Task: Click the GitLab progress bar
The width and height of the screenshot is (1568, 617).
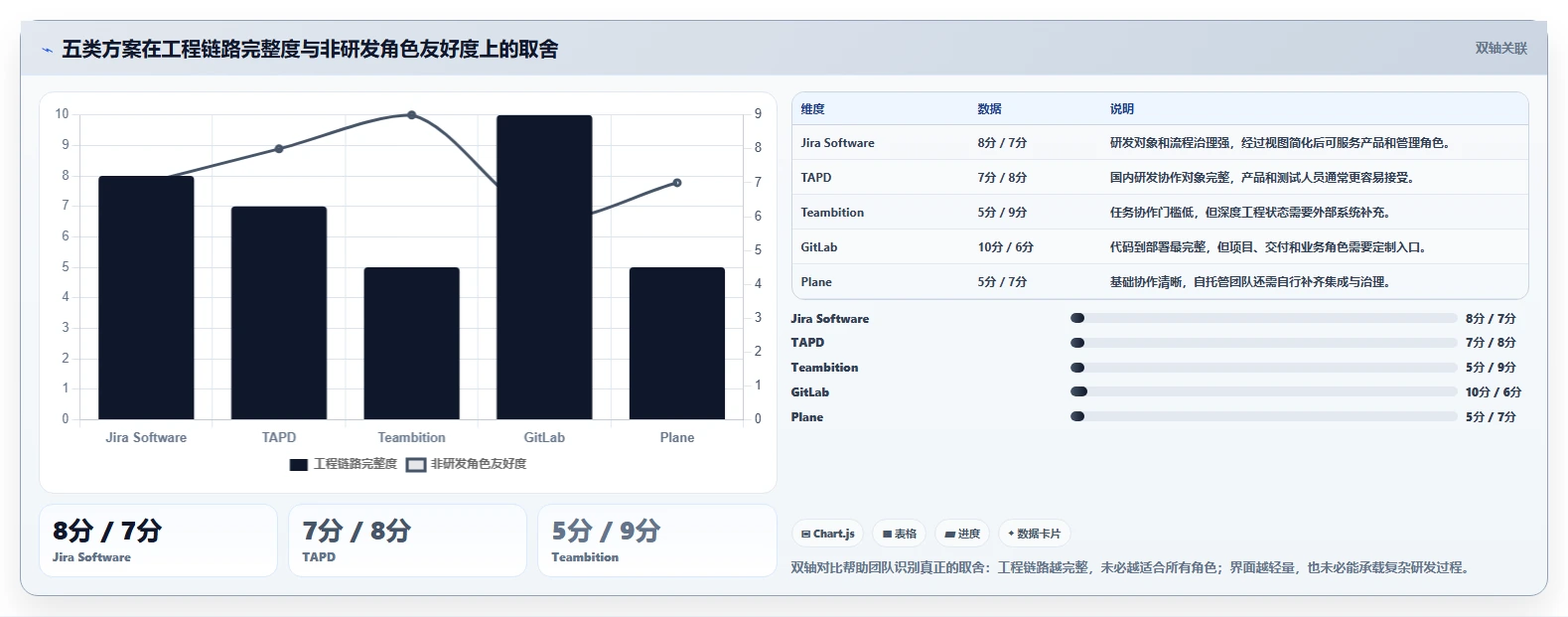Action: tap(1263, 391)
